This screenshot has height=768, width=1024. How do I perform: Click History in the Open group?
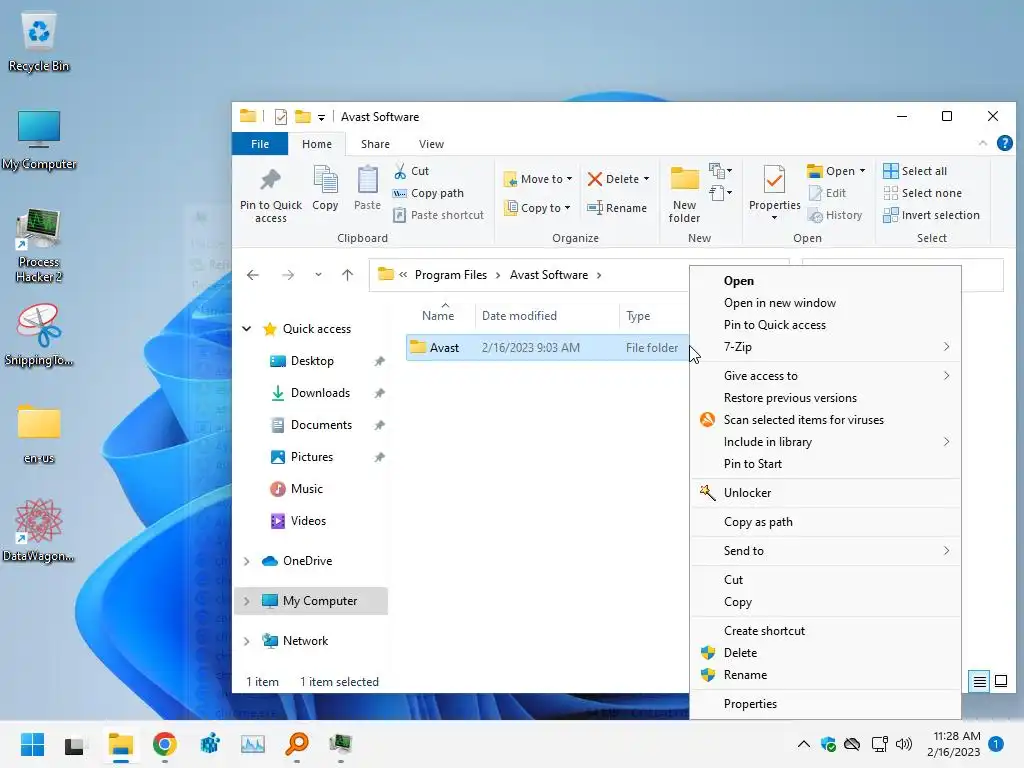(835, 215)
